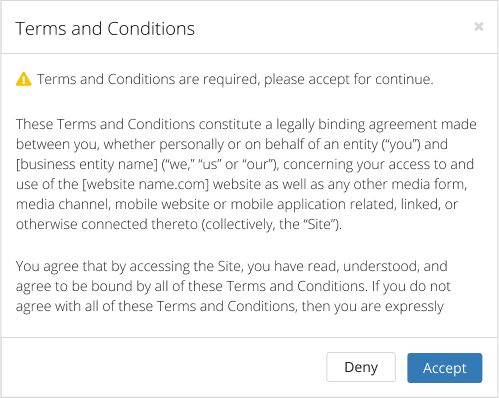499x398 pixels.
Task: Click the quoted word "Site" in parentheses
Action: 320,224
